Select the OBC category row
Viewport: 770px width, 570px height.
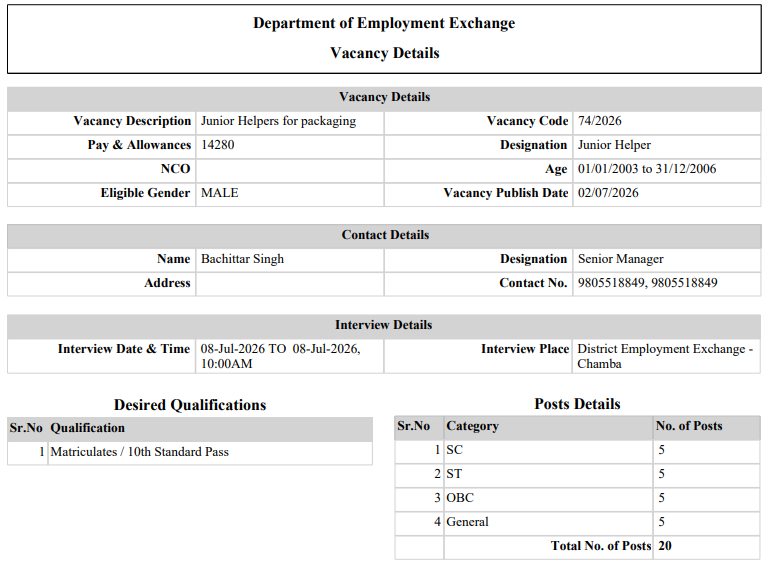578,498
